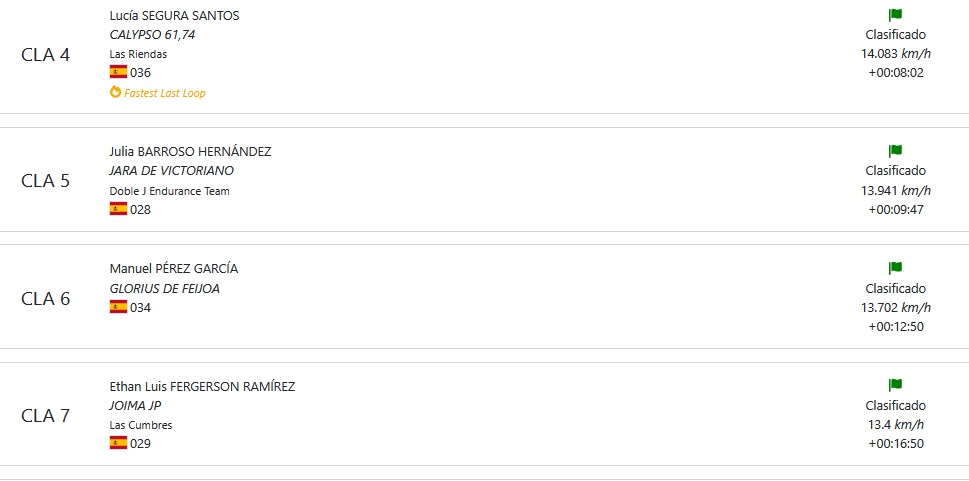Screen dimensions: 969x481
Task: Open rider Lucía SEGURA SANTOS
Action: point(174,16)
